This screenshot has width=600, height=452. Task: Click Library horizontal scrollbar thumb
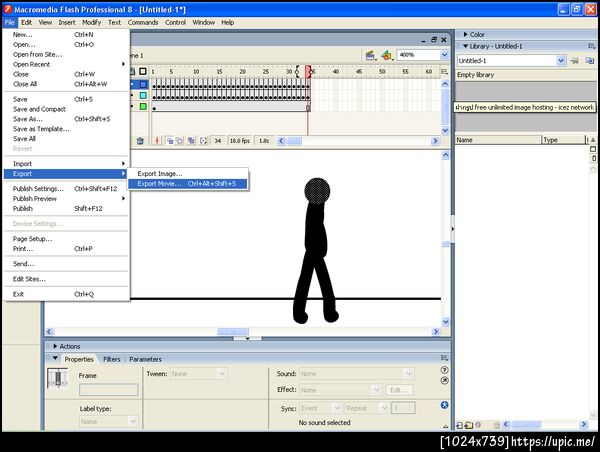[526, 424]
